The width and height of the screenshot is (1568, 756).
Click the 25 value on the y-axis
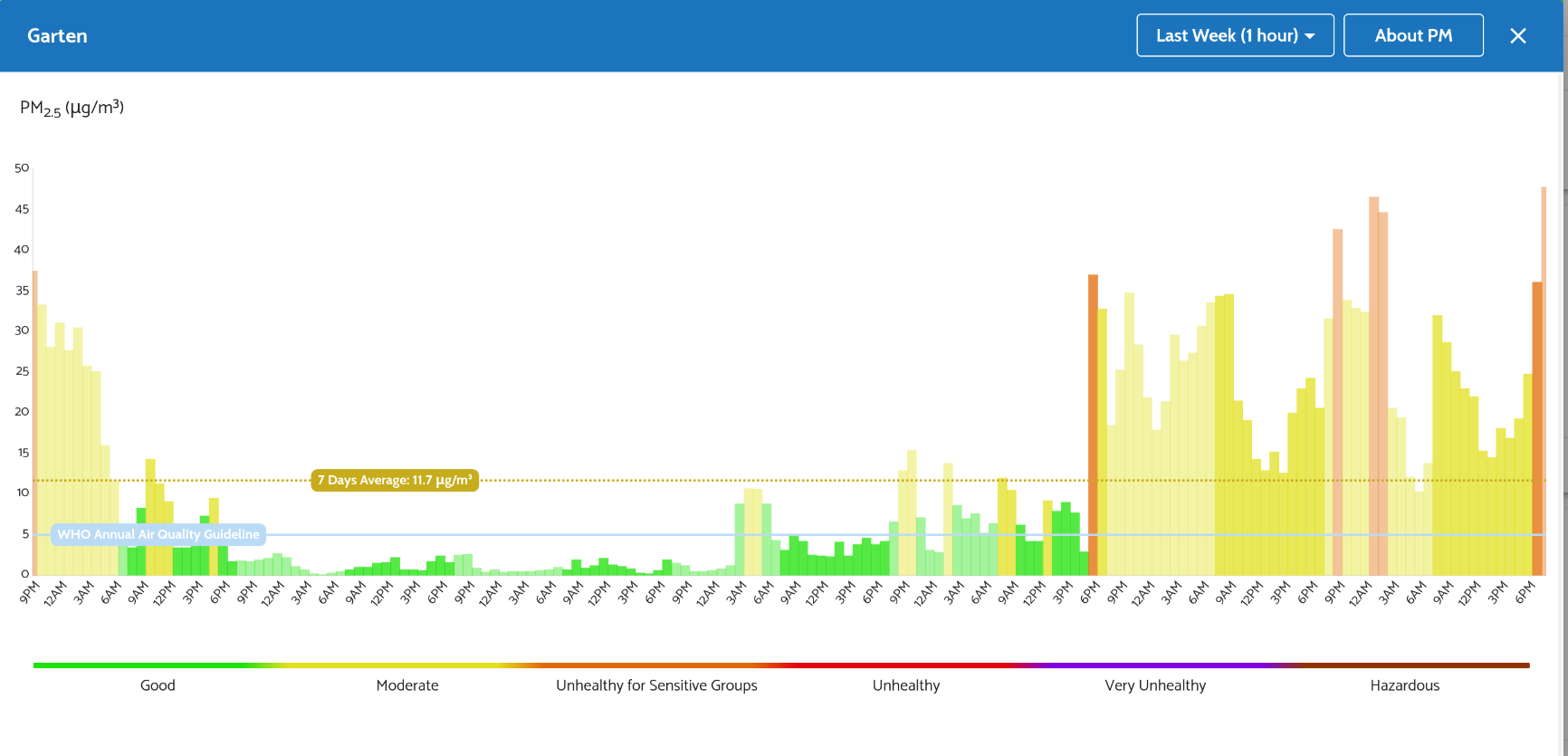click(22, 371)
